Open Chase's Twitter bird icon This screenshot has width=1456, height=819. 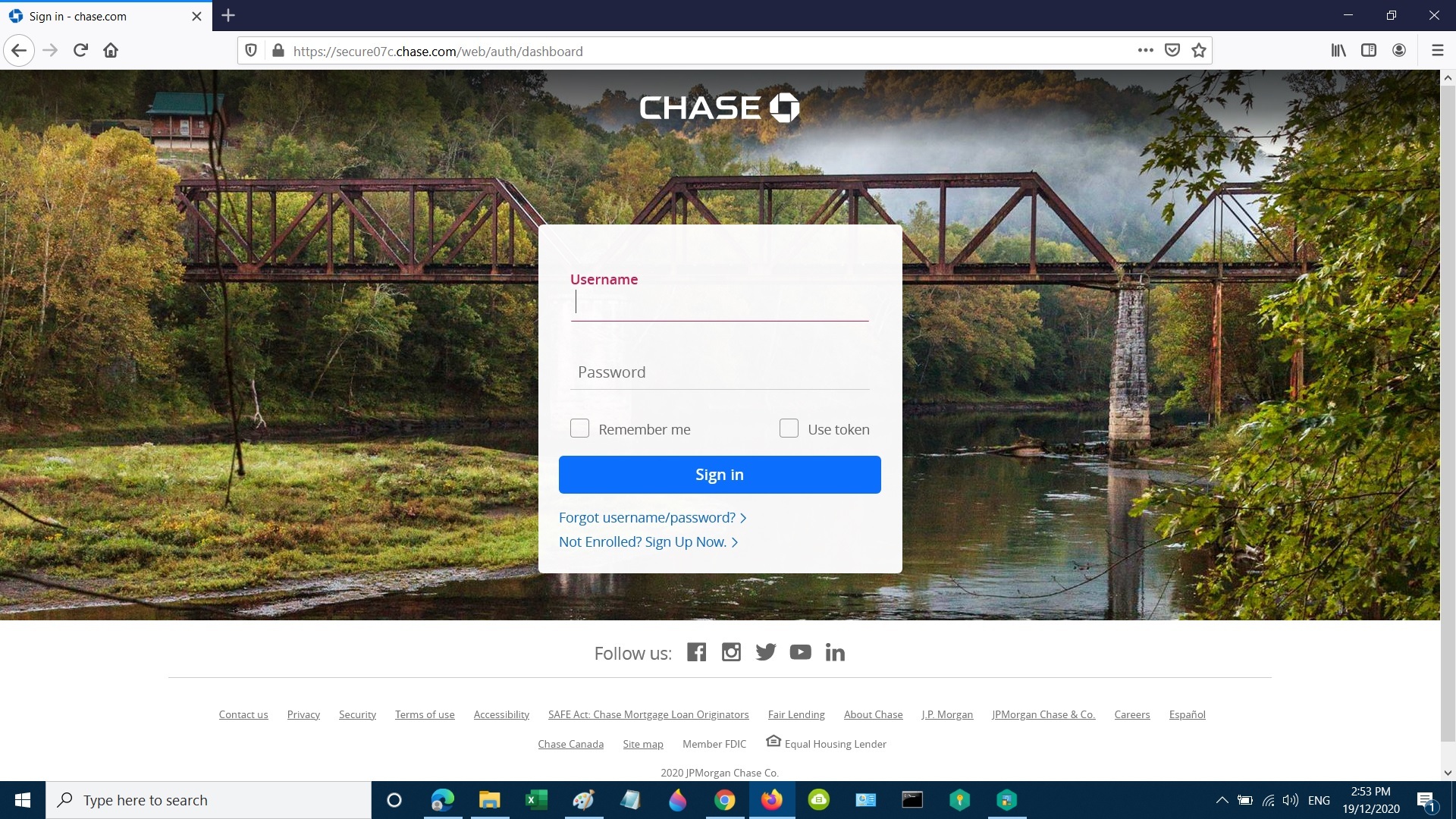click(766, 652)
